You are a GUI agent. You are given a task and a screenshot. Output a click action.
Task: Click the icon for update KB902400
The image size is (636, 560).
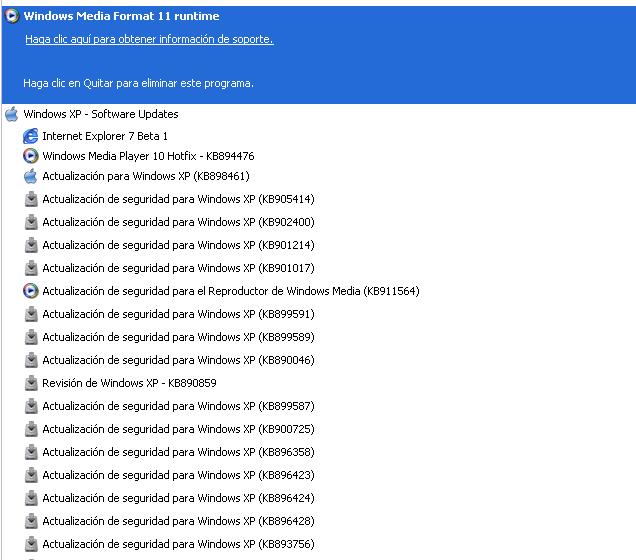click(x=31, y=222)
